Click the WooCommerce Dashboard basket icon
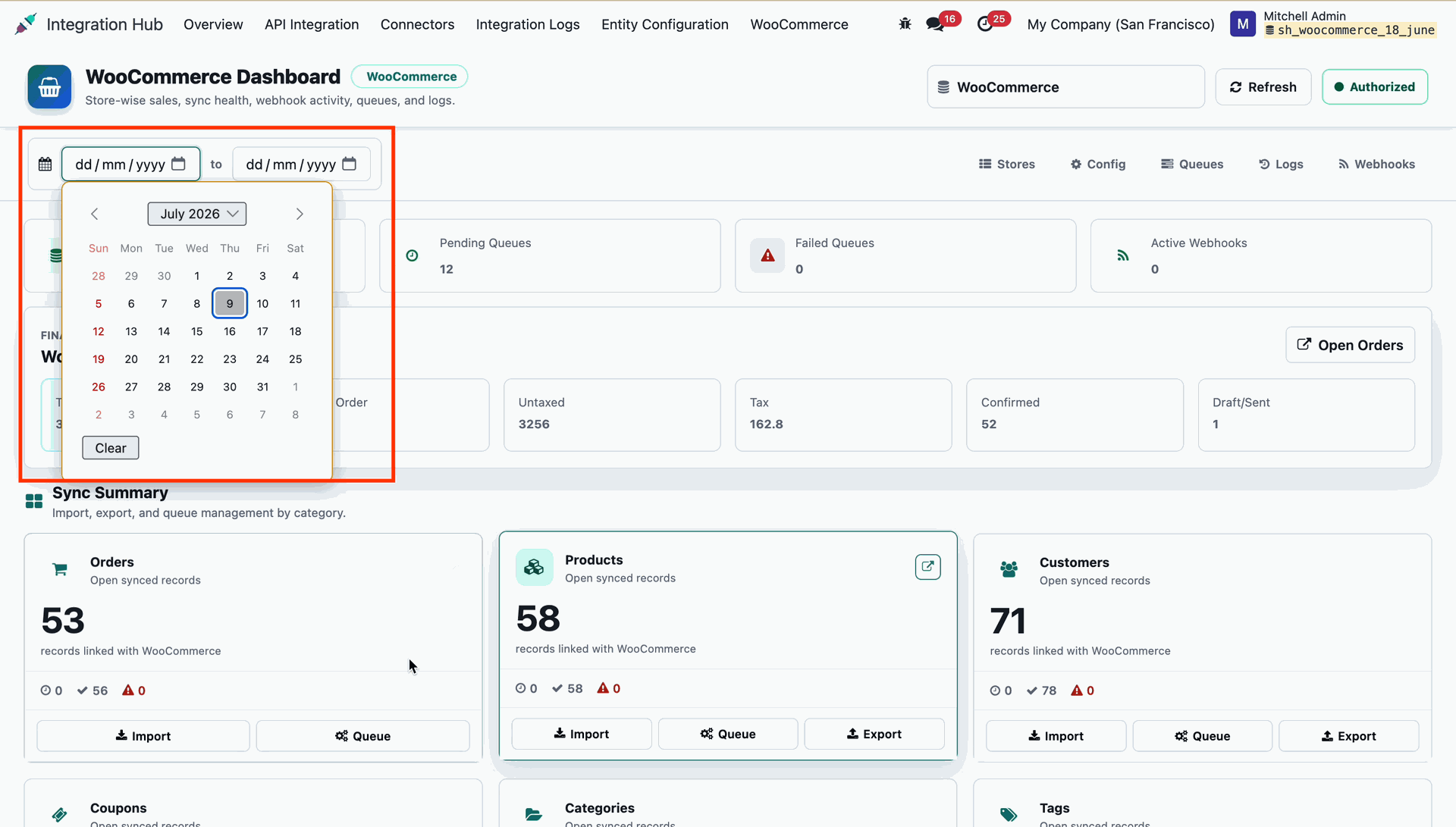This screenshot has width=1456, height=827. click(50, 87)
